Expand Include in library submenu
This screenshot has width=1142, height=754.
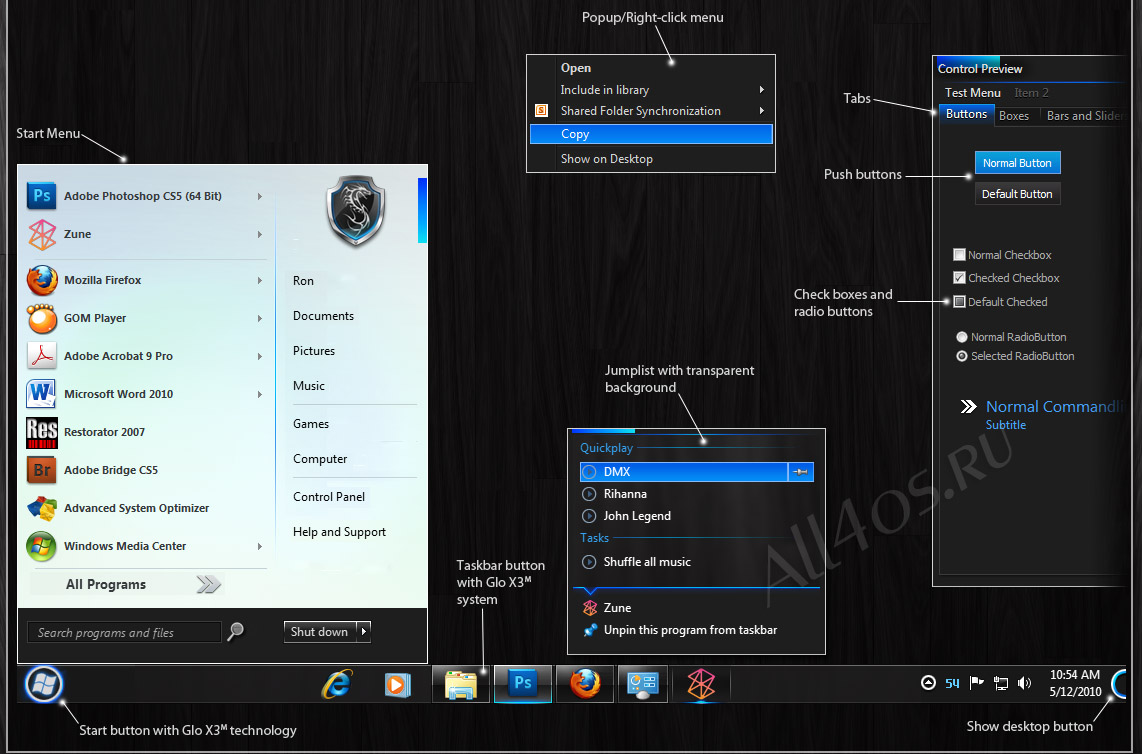coord(762,90)
